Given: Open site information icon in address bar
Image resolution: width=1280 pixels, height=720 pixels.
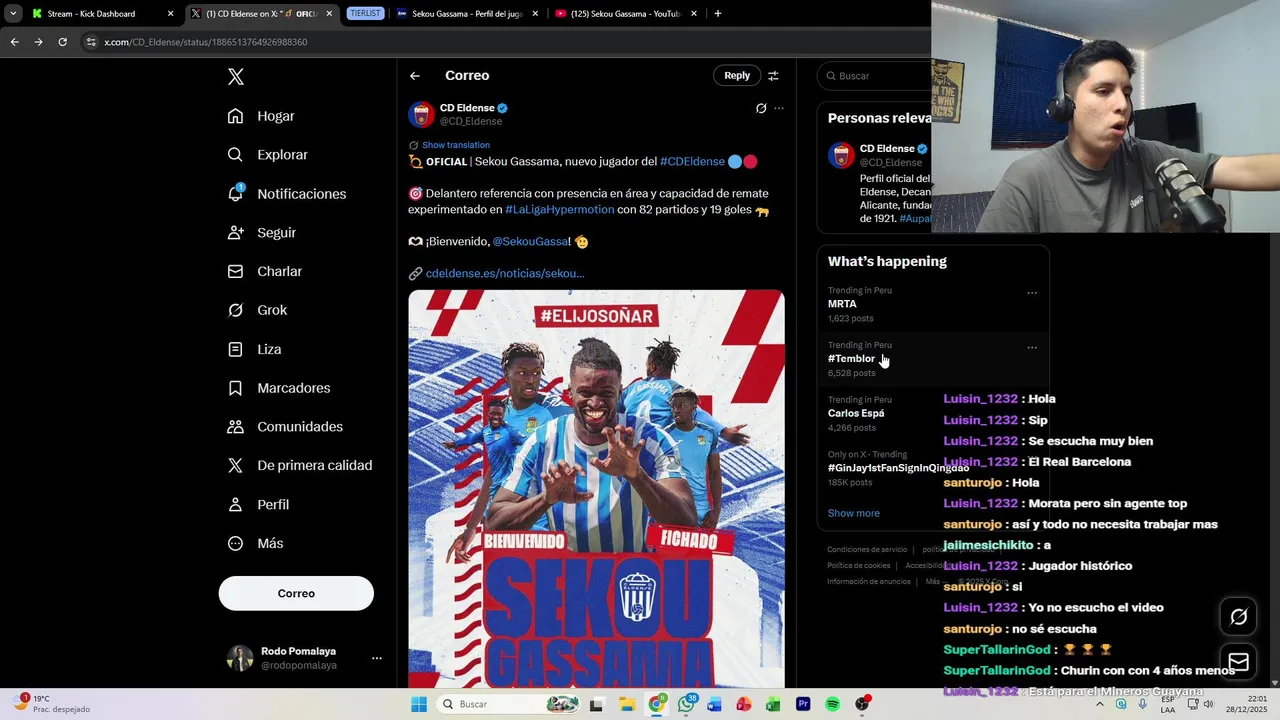Looking at the screenshot, I should (x=91, y=42).
